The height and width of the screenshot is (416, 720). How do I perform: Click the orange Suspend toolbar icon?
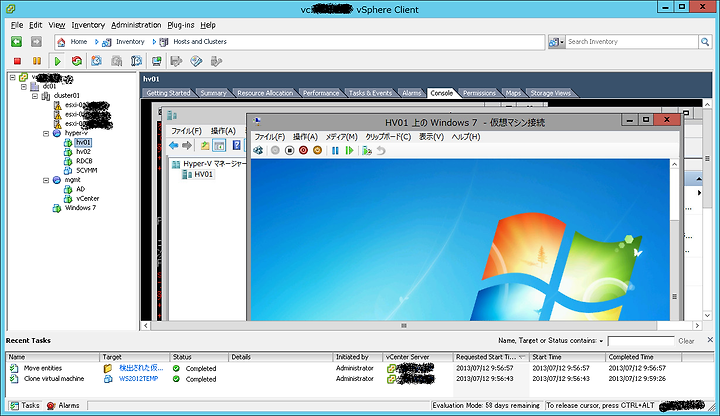pos(37,61)
